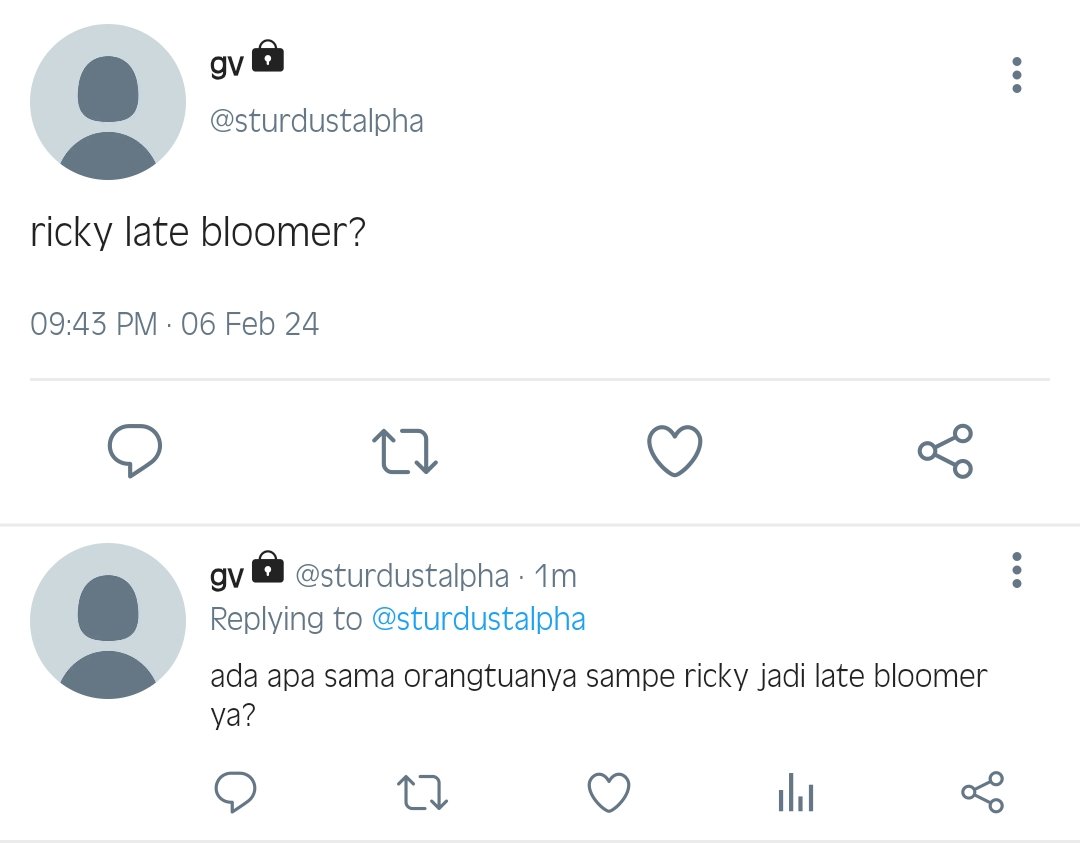Open reply box on the 1m reply tweet
The height and width of the screenshot is (843, 1080).
point(236,792)
